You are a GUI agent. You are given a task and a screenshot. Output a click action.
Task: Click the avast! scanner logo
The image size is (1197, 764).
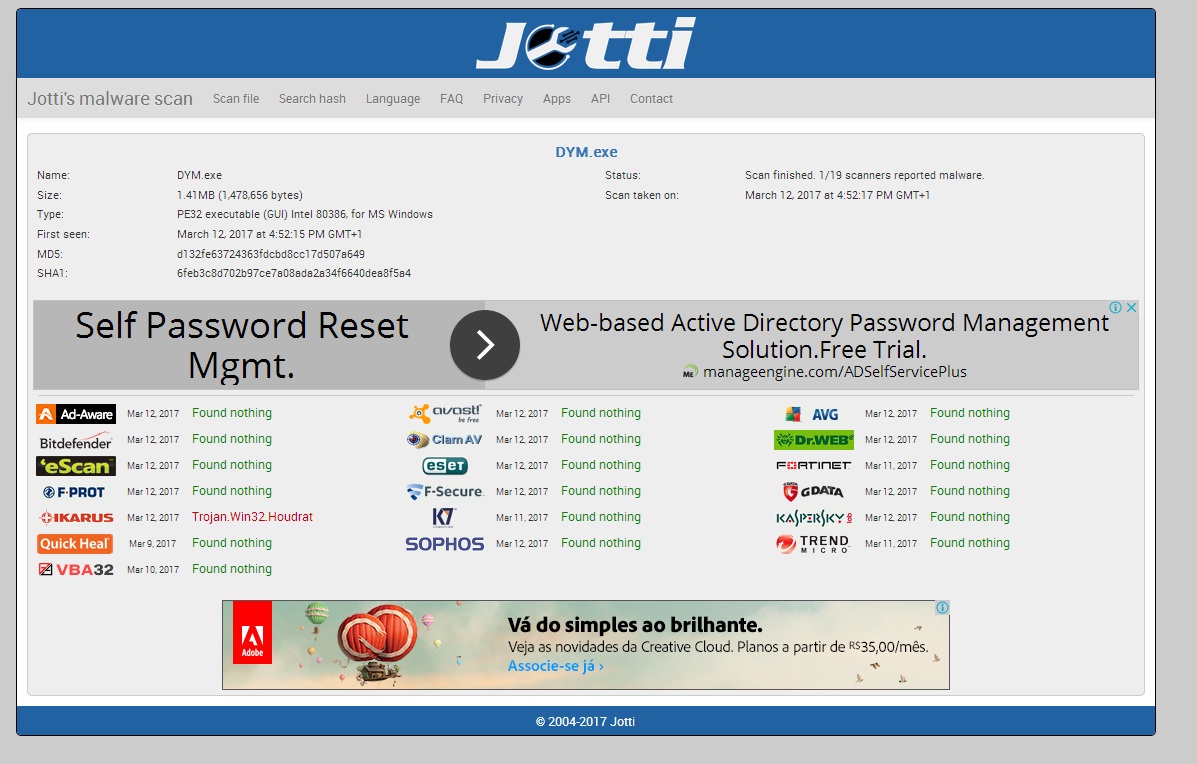tap(445, 414)
